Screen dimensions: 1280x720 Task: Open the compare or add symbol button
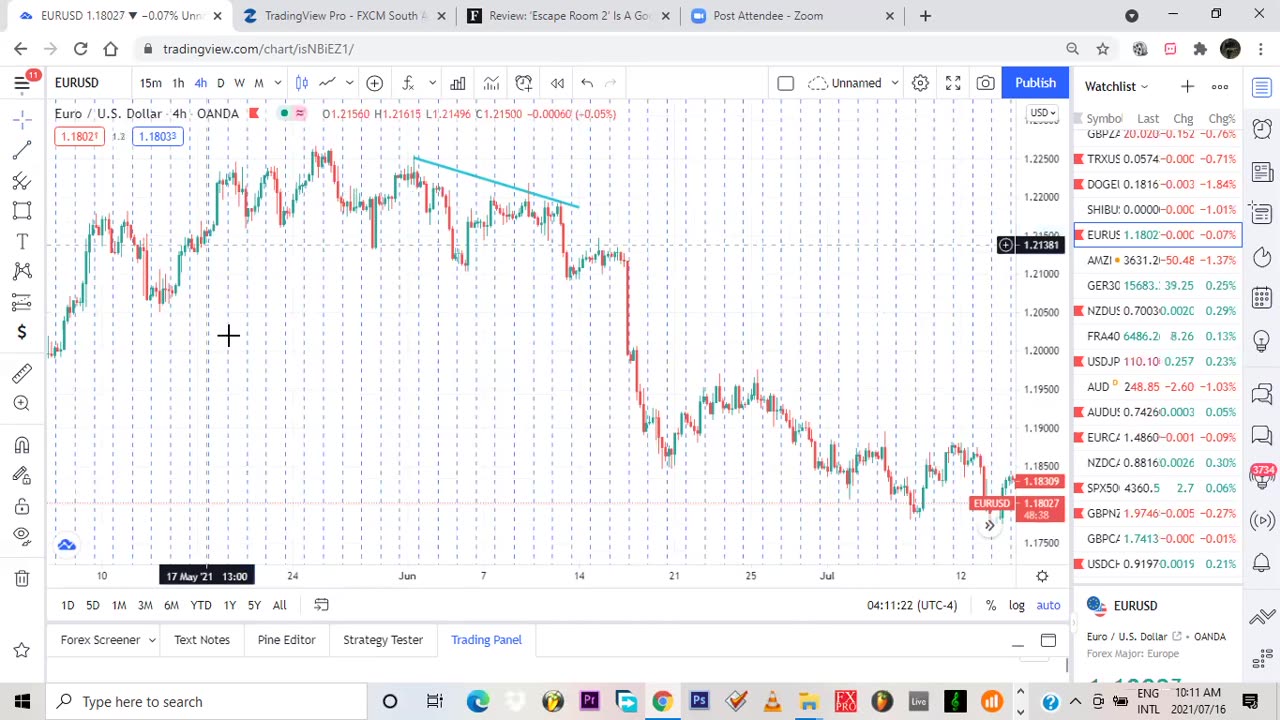point(374,83)
